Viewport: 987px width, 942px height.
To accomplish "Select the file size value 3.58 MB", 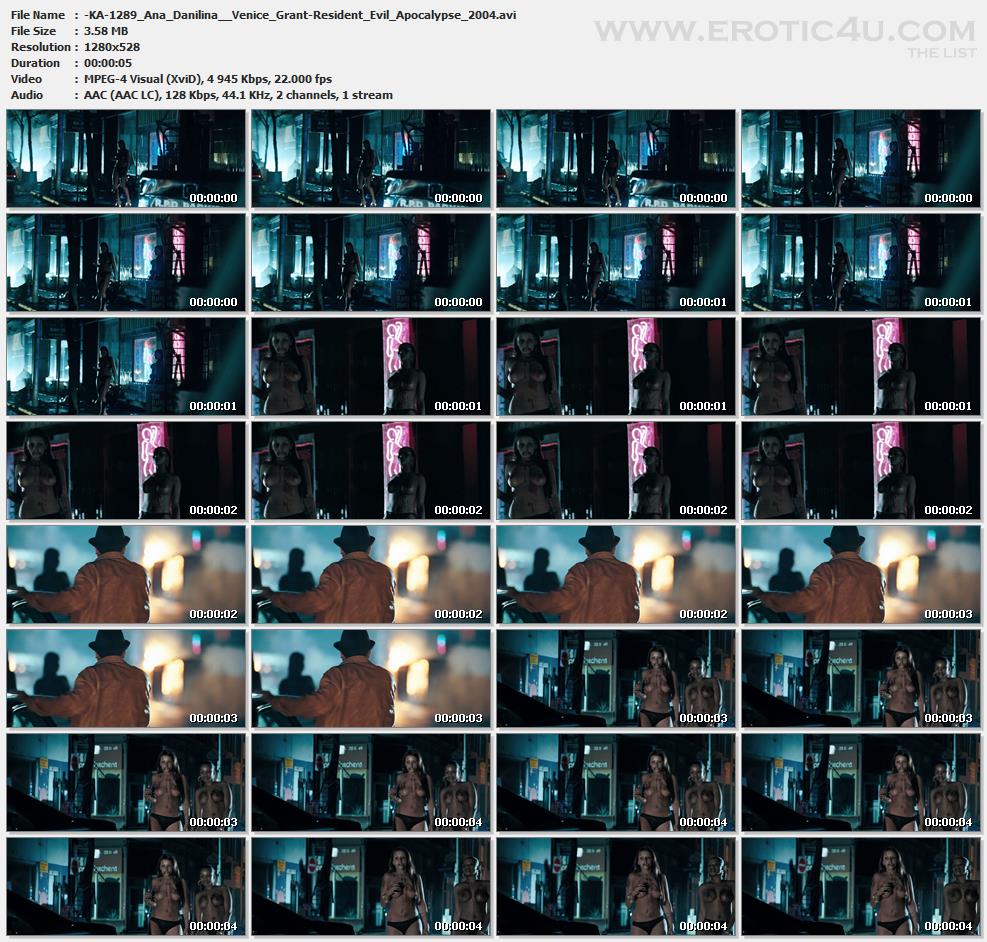I will coord(106,31).
